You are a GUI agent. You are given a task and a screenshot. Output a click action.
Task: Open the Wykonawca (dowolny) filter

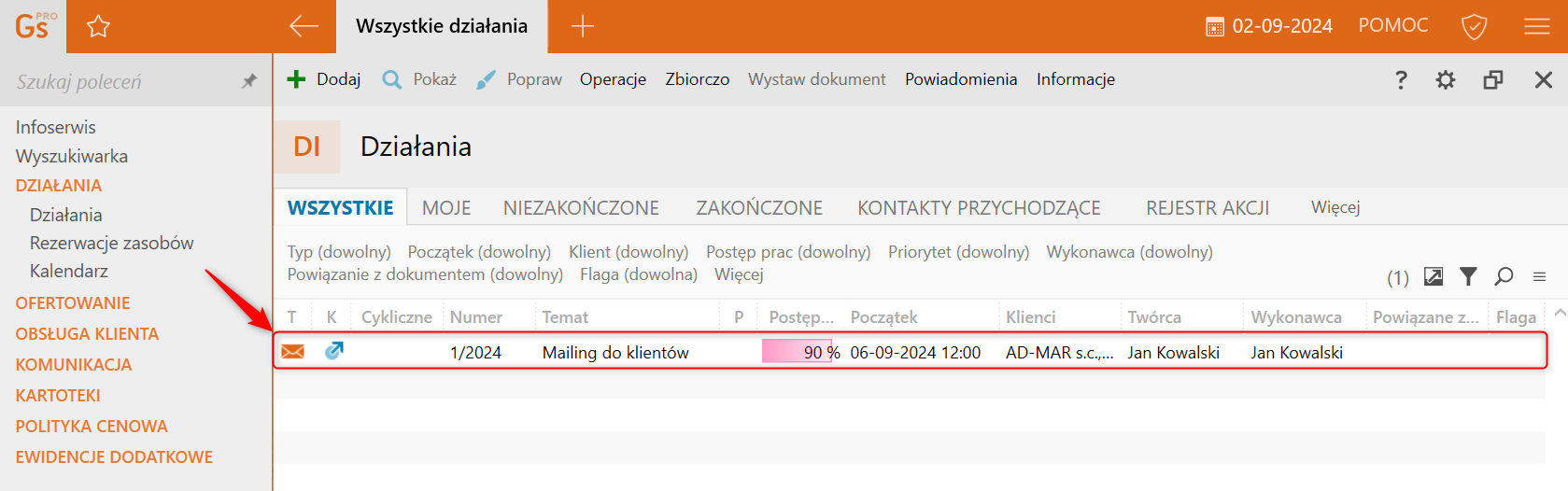pyautogui.click(x=1129, y=252)
